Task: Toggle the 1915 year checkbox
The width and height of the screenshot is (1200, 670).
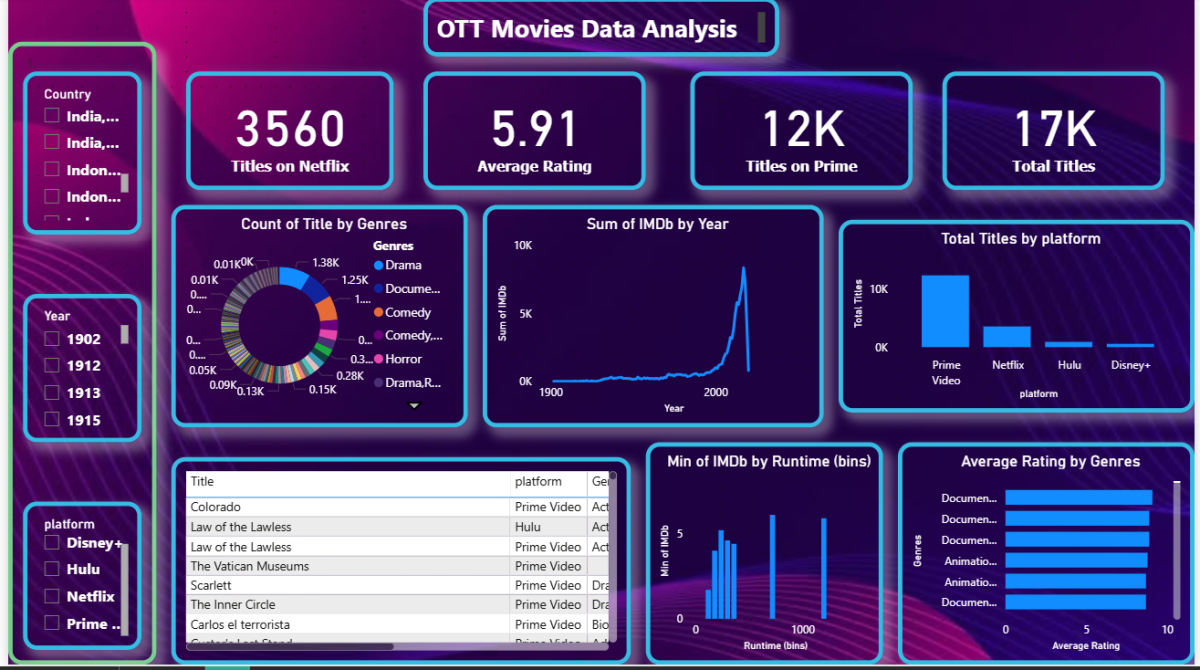Action: [52, 420]
